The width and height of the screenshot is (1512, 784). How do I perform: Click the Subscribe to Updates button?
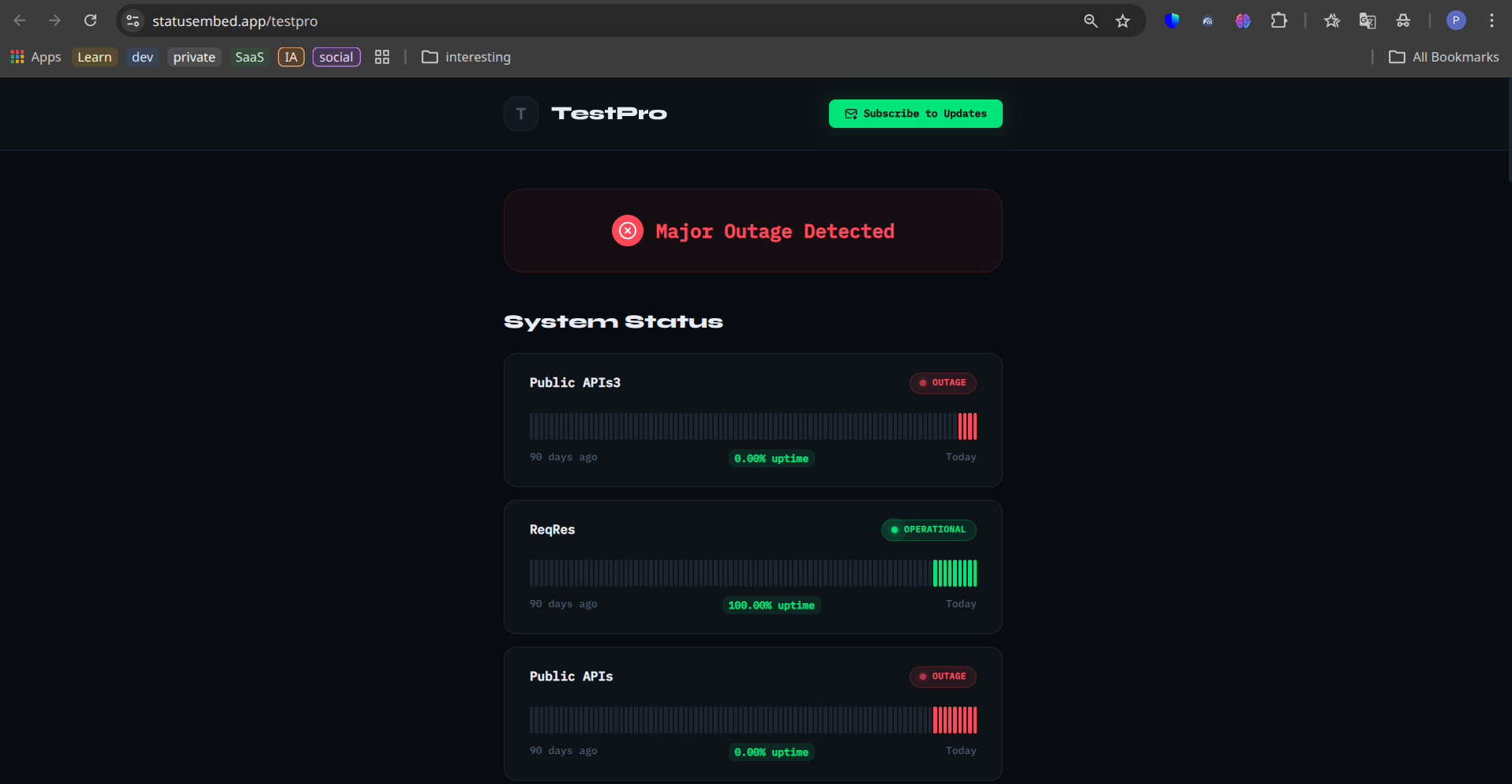coord(916,114)
